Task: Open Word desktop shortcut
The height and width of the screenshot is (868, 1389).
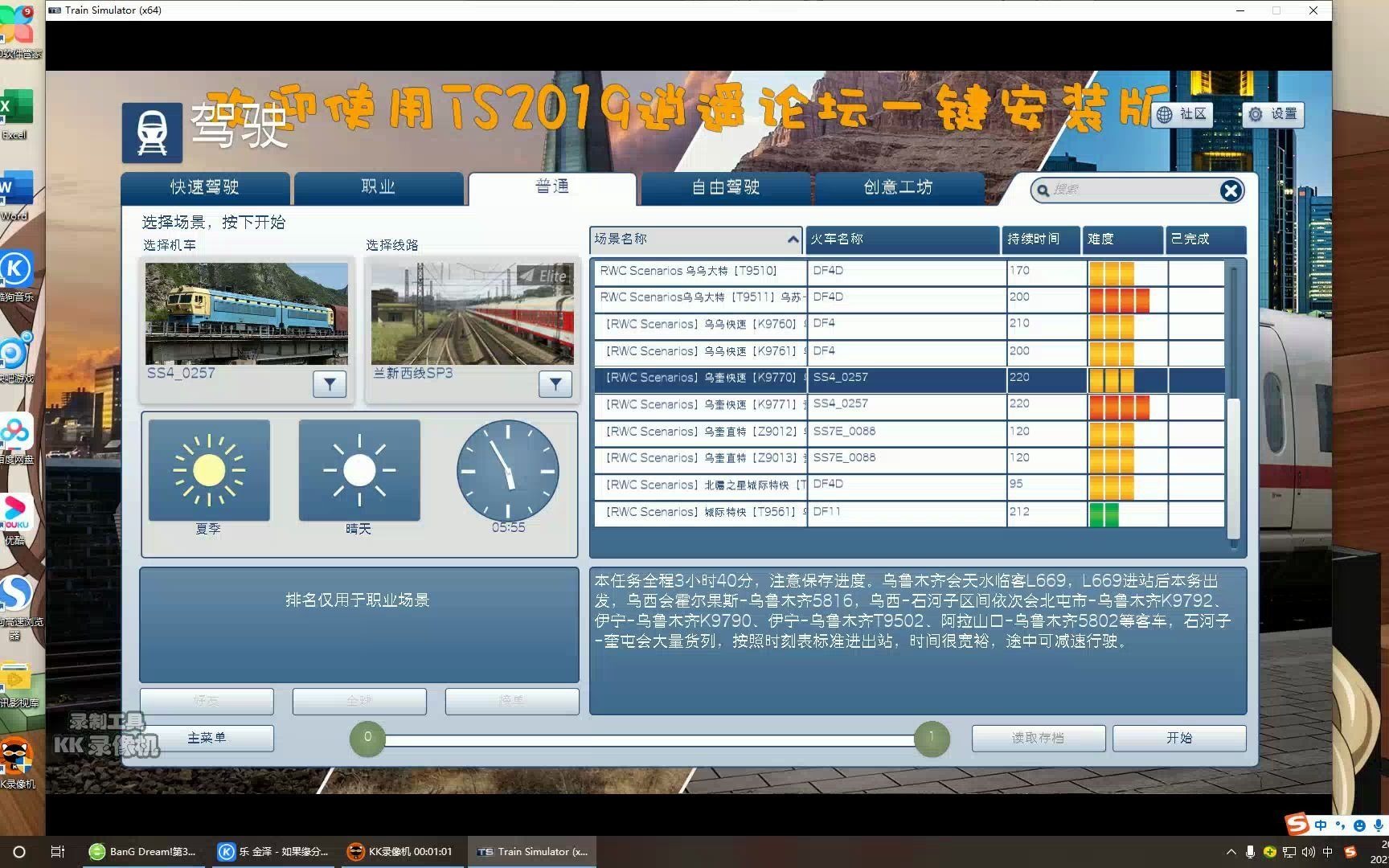Action: [x=16, y=195]
